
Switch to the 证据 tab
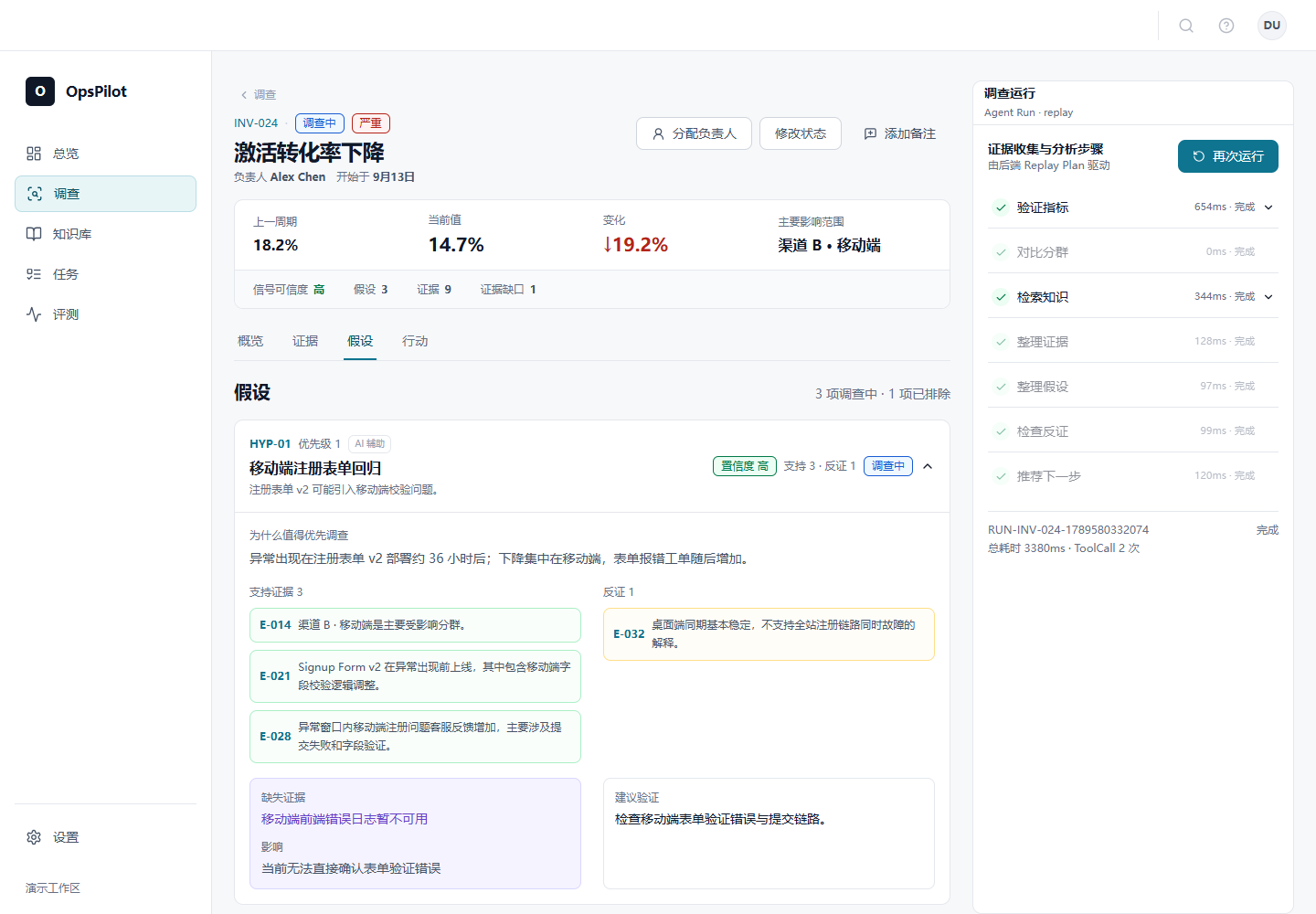click(305, 341)
